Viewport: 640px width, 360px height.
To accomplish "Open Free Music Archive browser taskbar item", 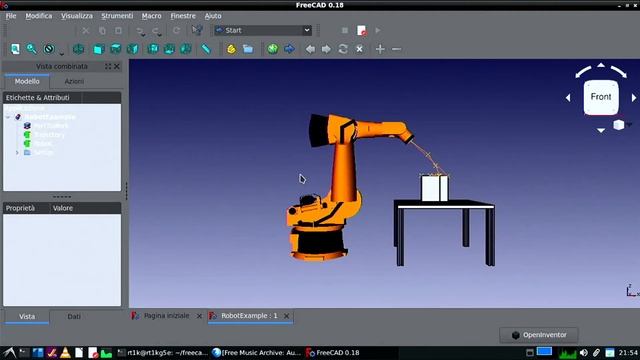I will point(257,353).
